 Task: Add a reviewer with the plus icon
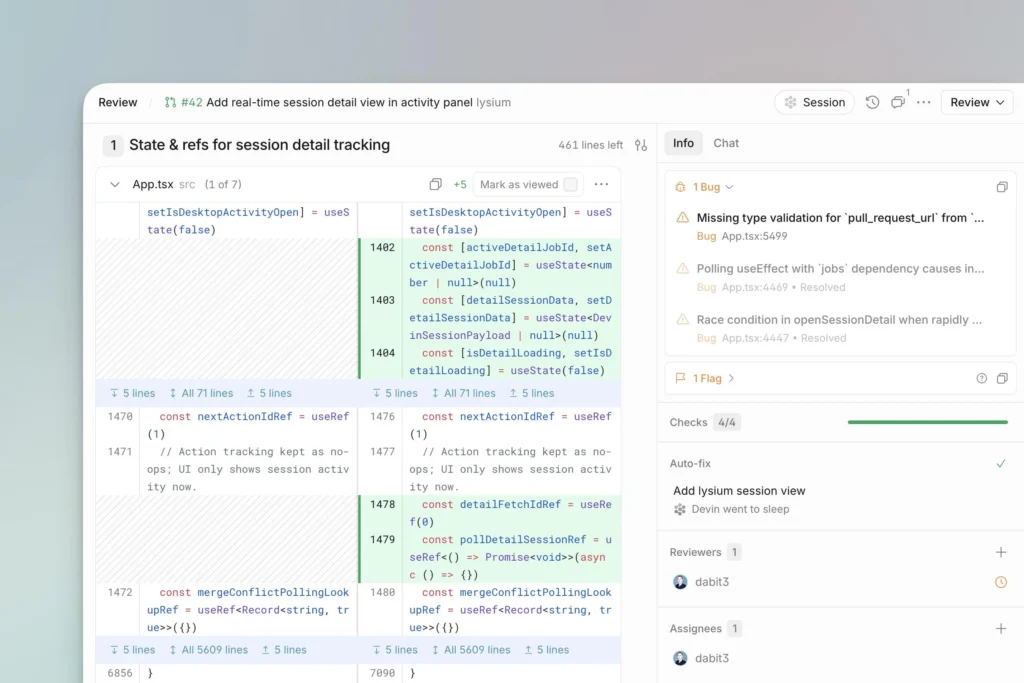point(1000,552)
